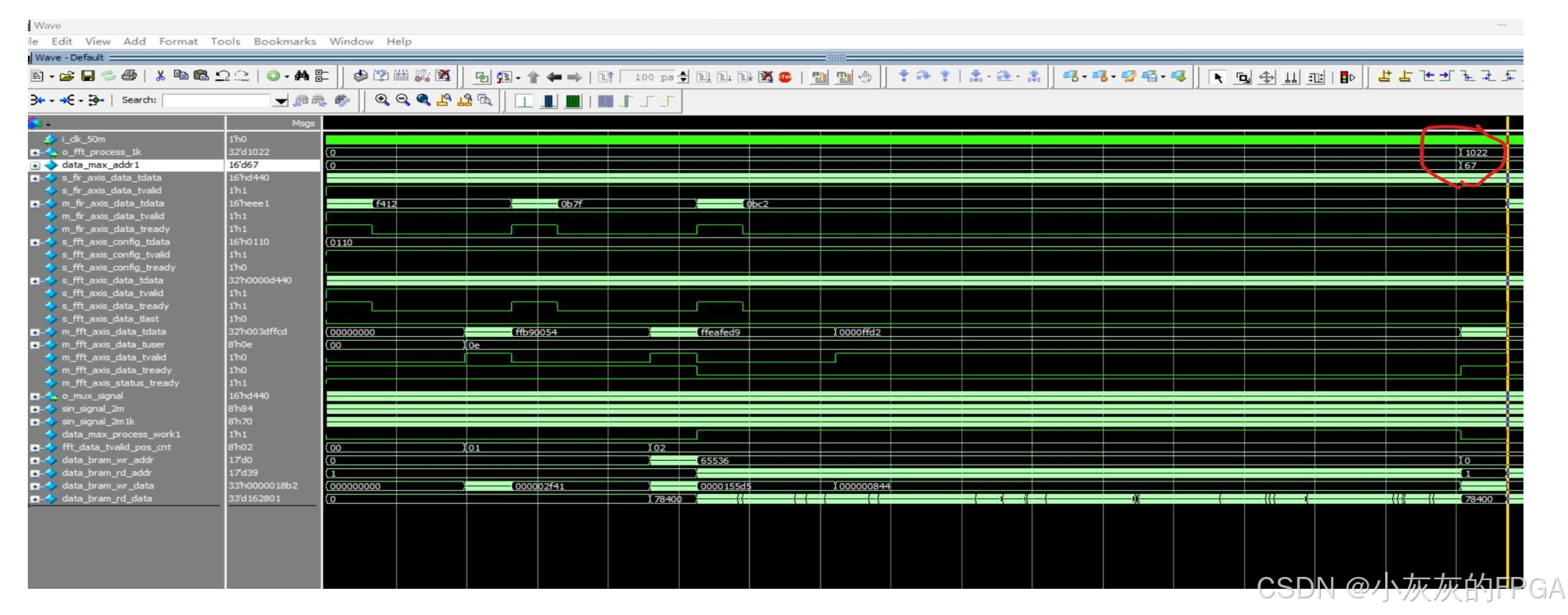This screenshot has width=1568, height=615.
Task: Toggle the solid green wave format button
Action: (x=572, y=101)
